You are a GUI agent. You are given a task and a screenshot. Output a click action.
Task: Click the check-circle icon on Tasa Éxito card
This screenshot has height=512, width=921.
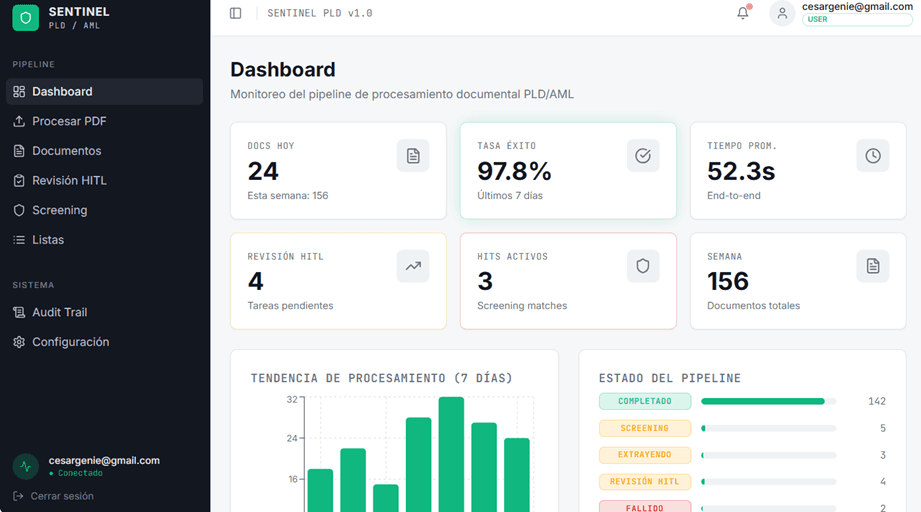pyautogui.click(x=643, y=156)
